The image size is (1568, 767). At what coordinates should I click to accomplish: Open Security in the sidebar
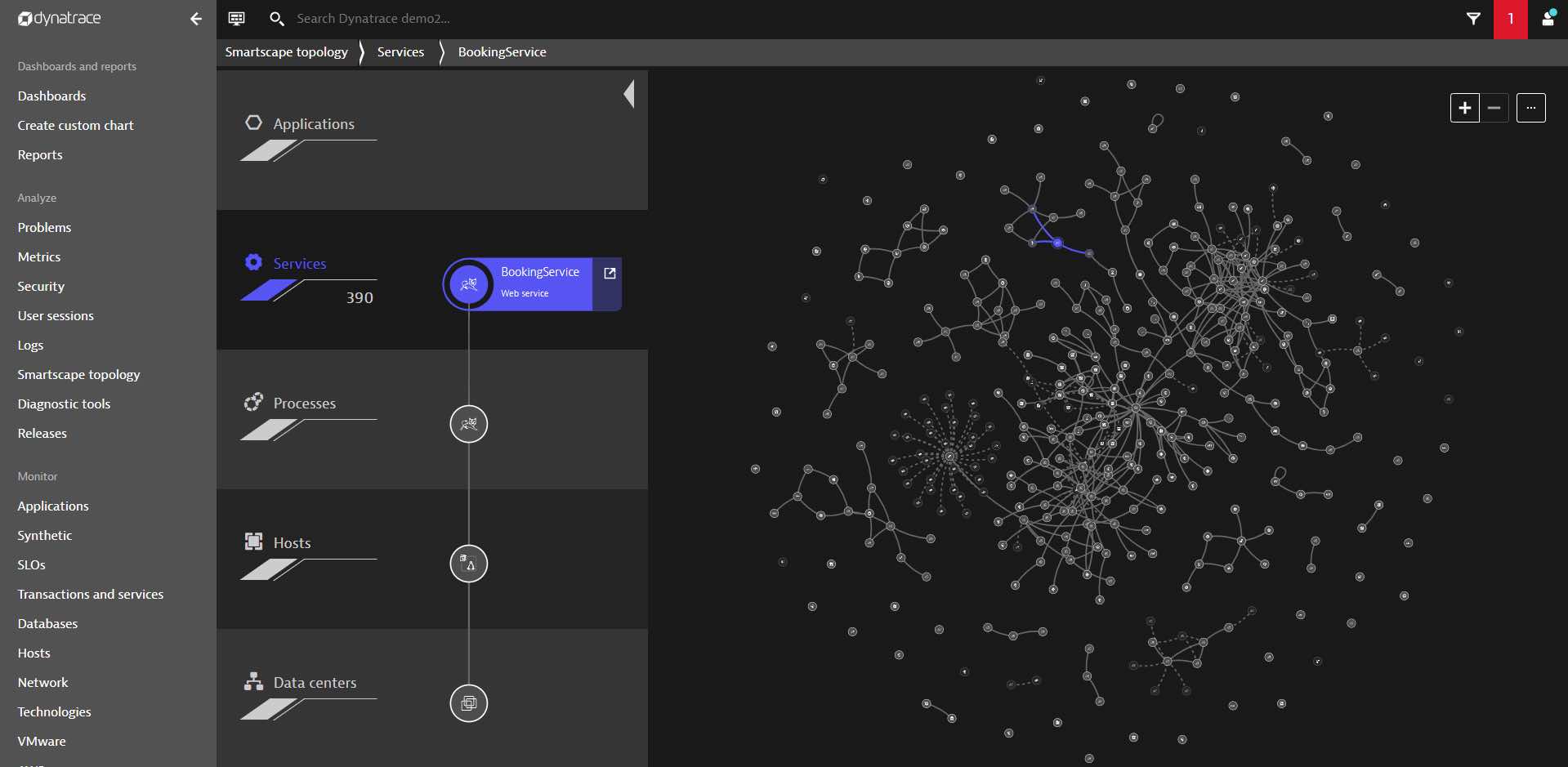coord(41,287)
